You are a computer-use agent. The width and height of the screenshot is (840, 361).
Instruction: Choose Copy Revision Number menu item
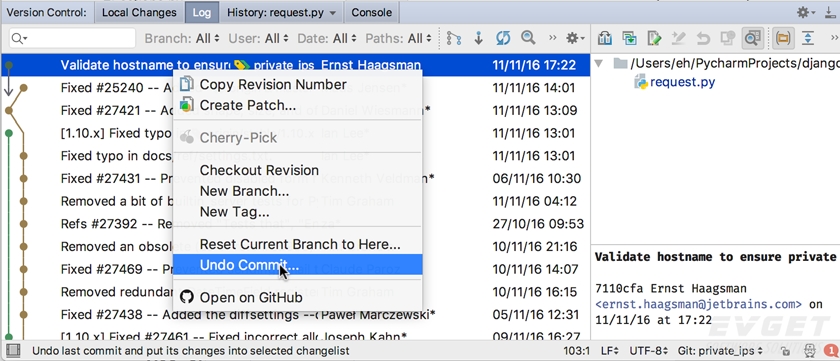(297, 85)
